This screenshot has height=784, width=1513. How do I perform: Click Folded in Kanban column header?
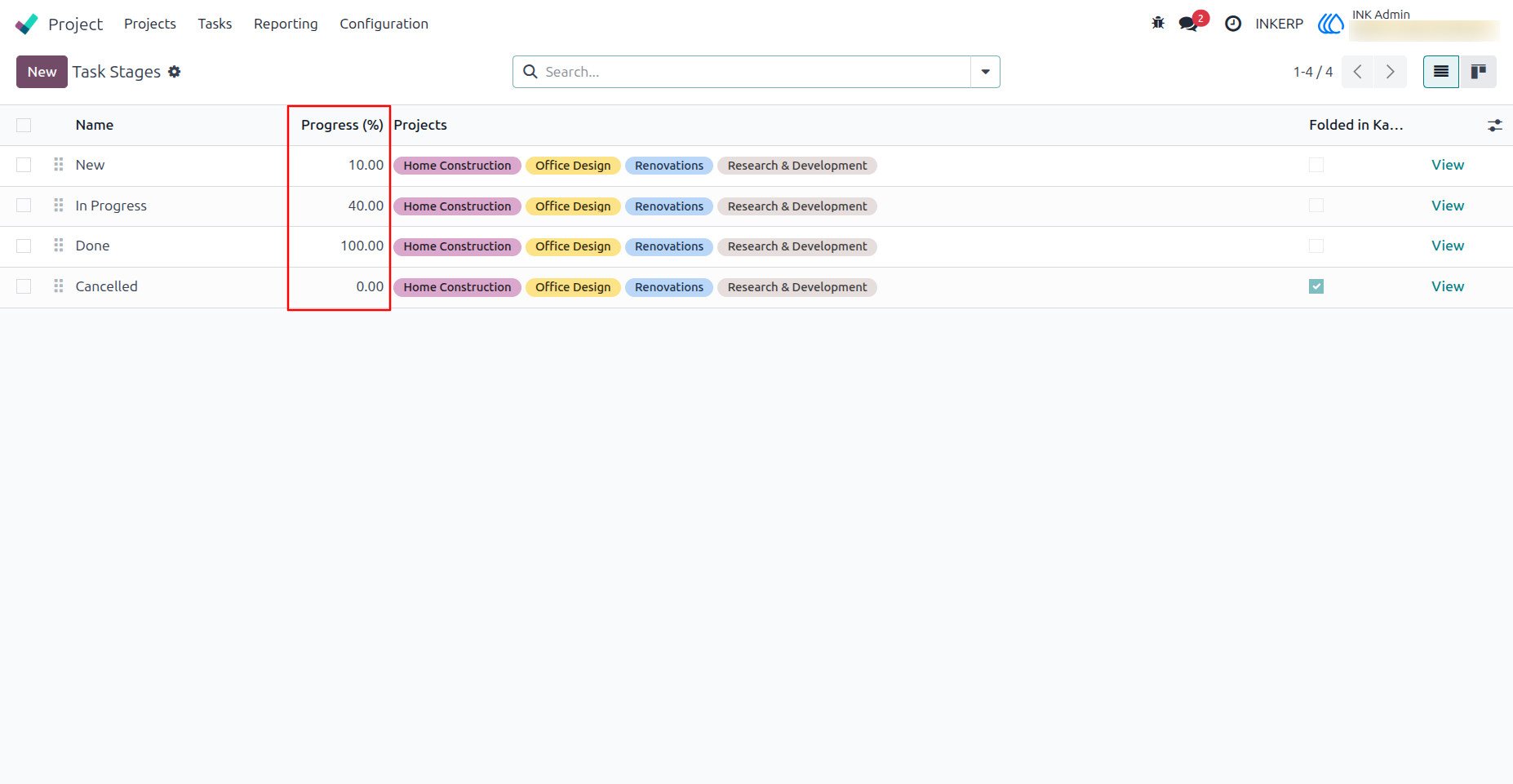click(1356, 125)
